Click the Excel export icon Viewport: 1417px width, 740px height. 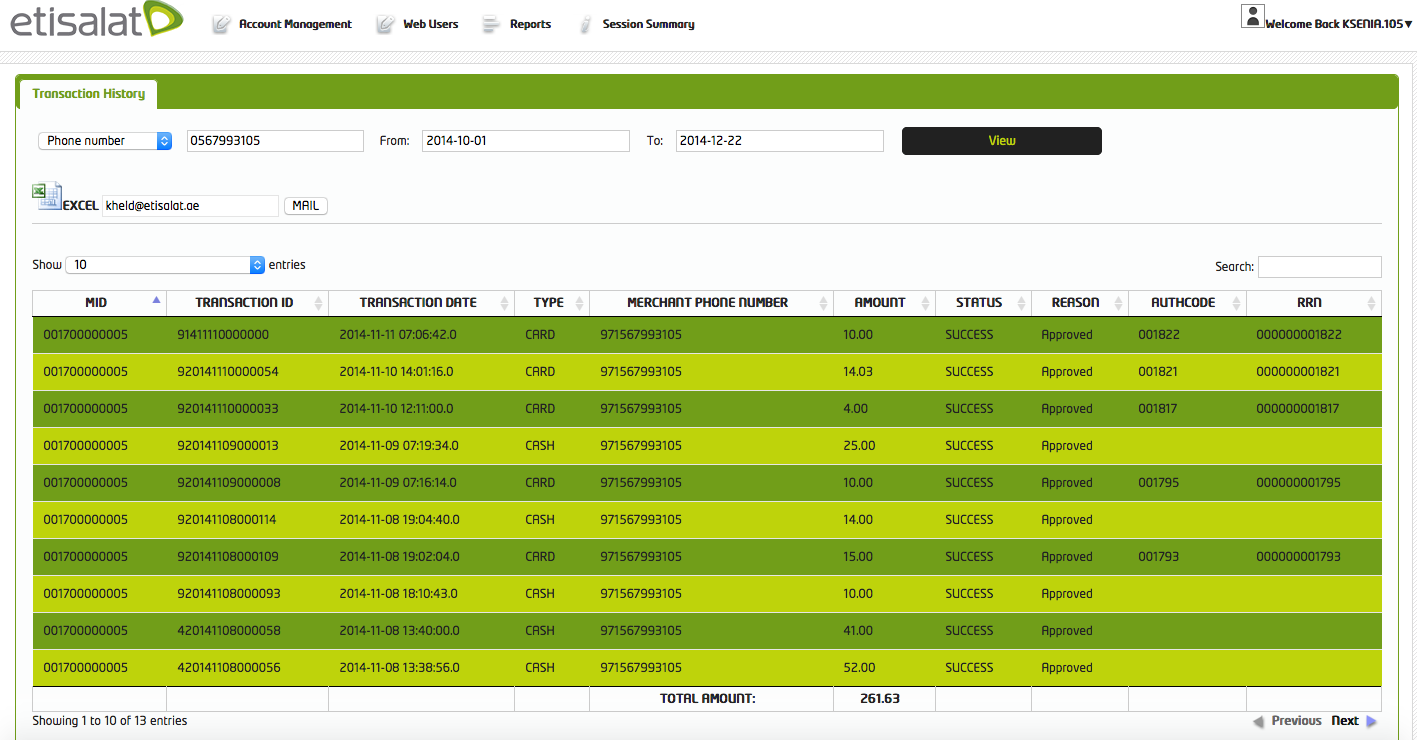[x=47, y=196]
